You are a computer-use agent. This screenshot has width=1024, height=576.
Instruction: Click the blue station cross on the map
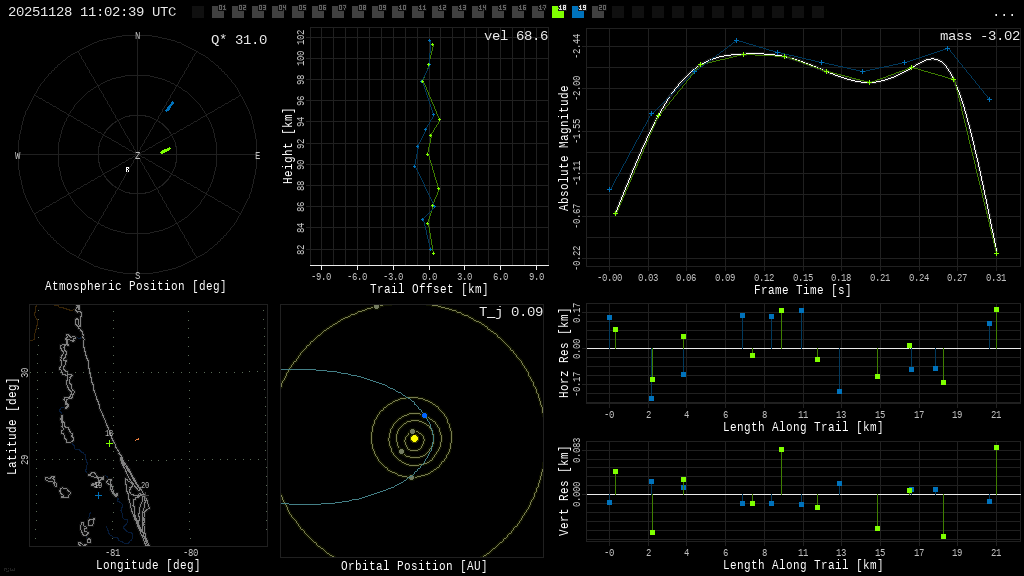point(98,495)
